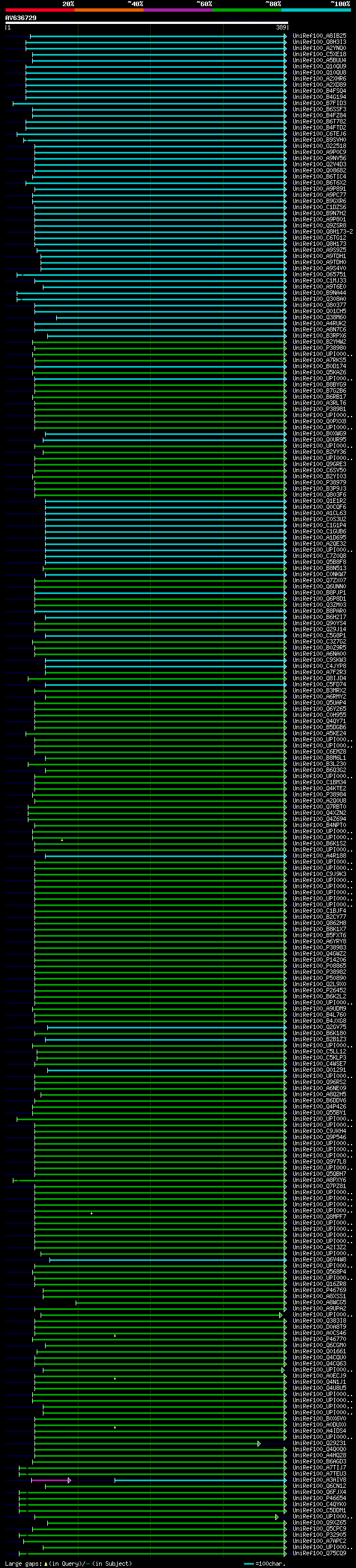Click the orange ~40% identity legend bar
Image resolution: width=356 pixels, height=1568 pixels.
point(109,10)
